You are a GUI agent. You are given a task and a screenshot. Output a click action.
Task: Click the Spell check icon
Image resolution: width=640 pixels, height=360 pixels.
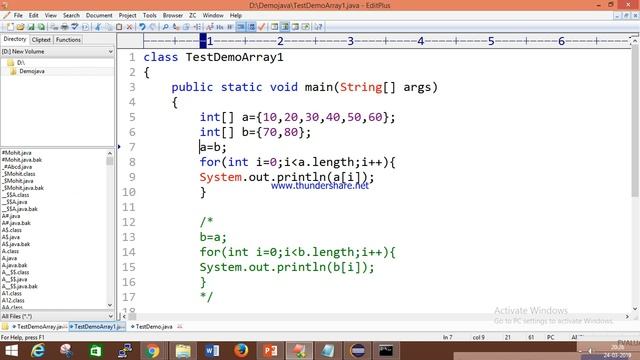point(75,27)
